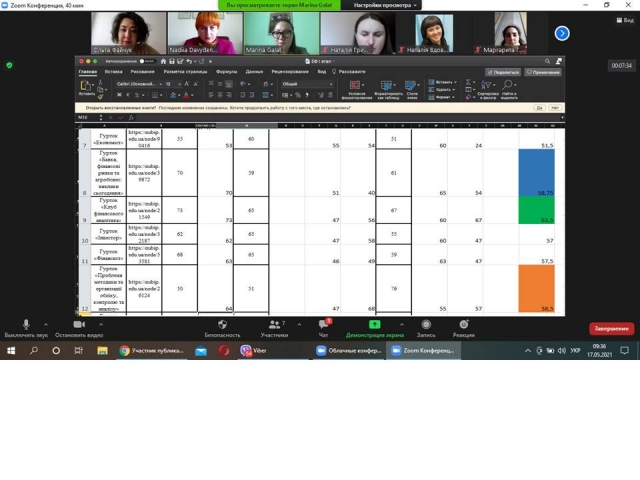Click red font color swatch

(186, 95)
